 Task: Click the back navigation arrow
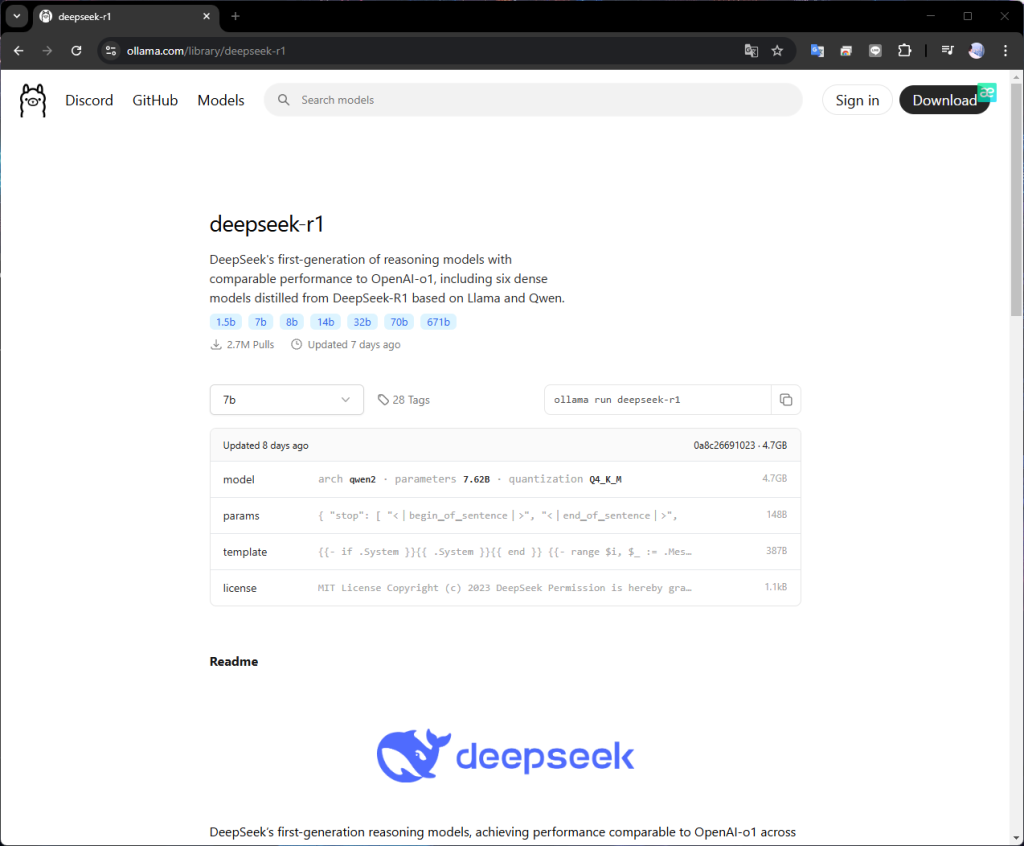[x=18, y=50]
